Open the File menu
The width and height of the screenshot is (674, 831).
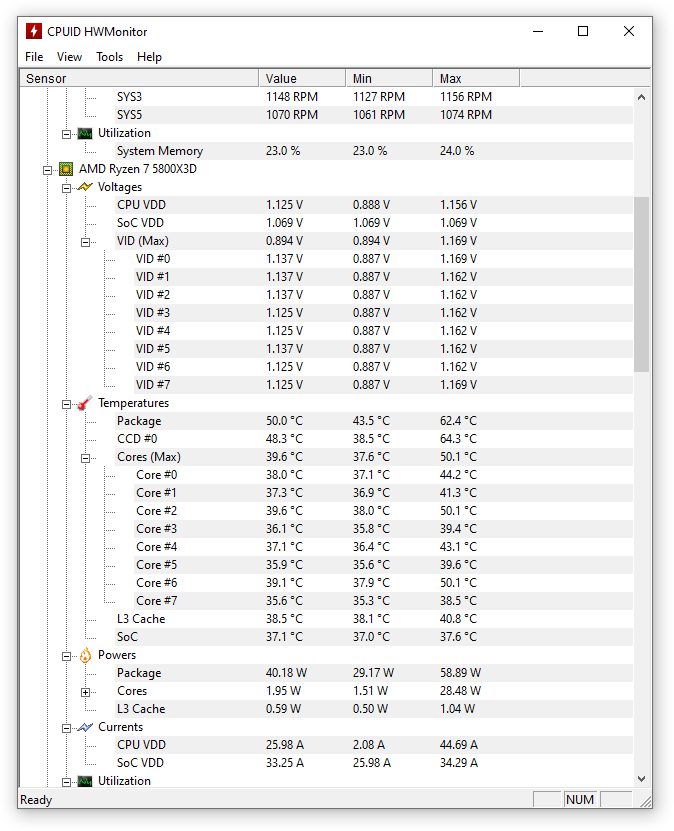click(x=34, y=57)
